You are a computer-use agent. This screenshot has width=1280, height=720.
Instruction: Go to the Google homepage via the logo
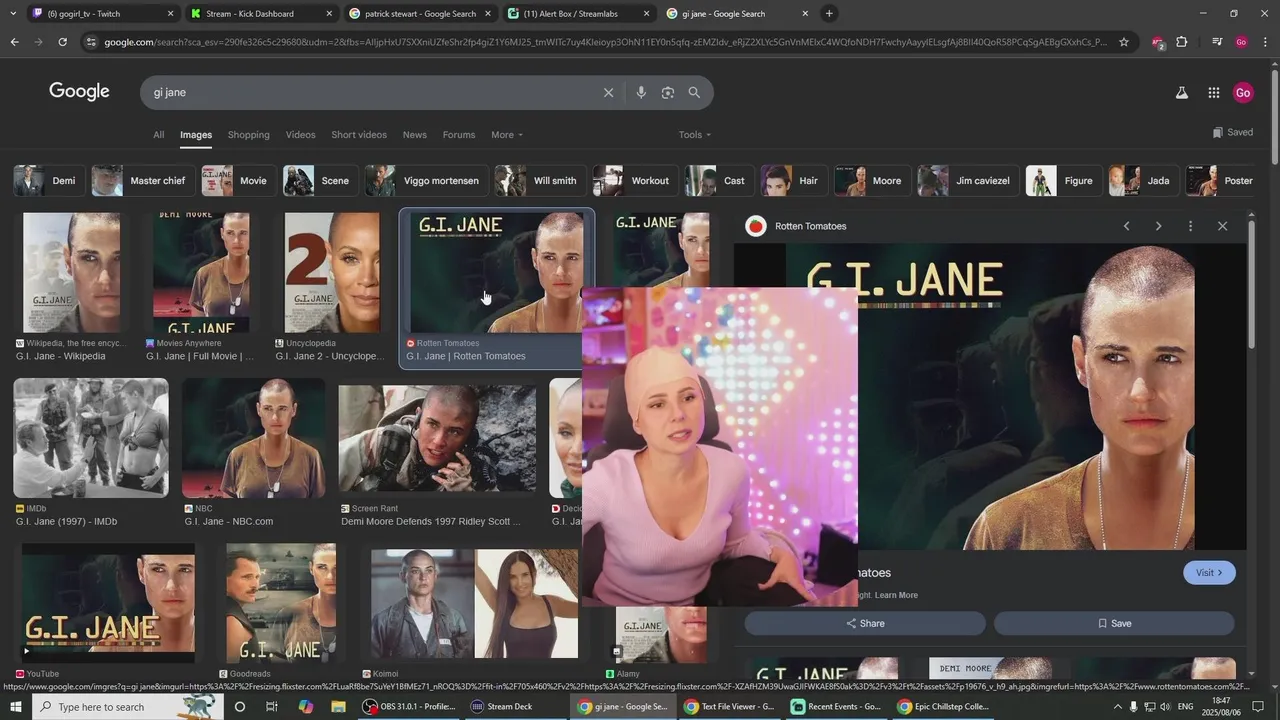point(79,91)
